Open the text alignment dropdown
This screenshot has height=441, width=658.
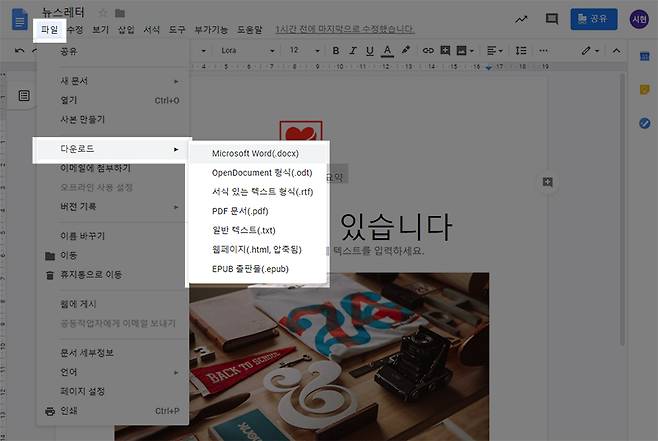(x=495, y=51)
